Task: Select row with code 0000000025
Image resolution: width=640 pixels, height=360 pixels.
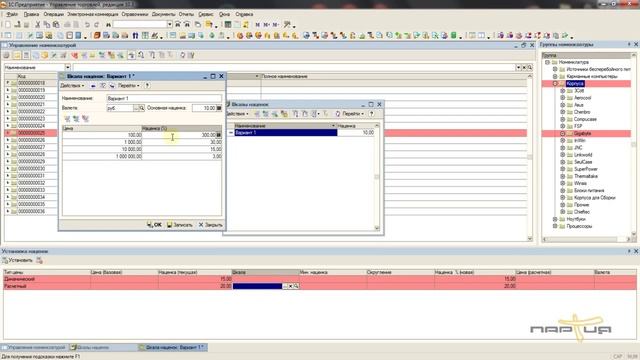Action: pos(265,133)
